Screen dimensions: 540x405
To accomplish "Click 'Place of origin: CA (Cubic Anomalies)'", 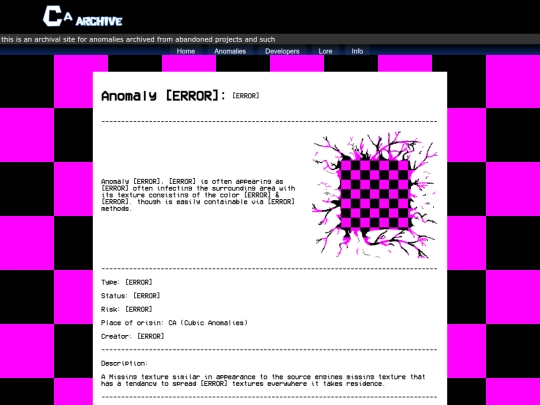I will [x=174, y=323].
